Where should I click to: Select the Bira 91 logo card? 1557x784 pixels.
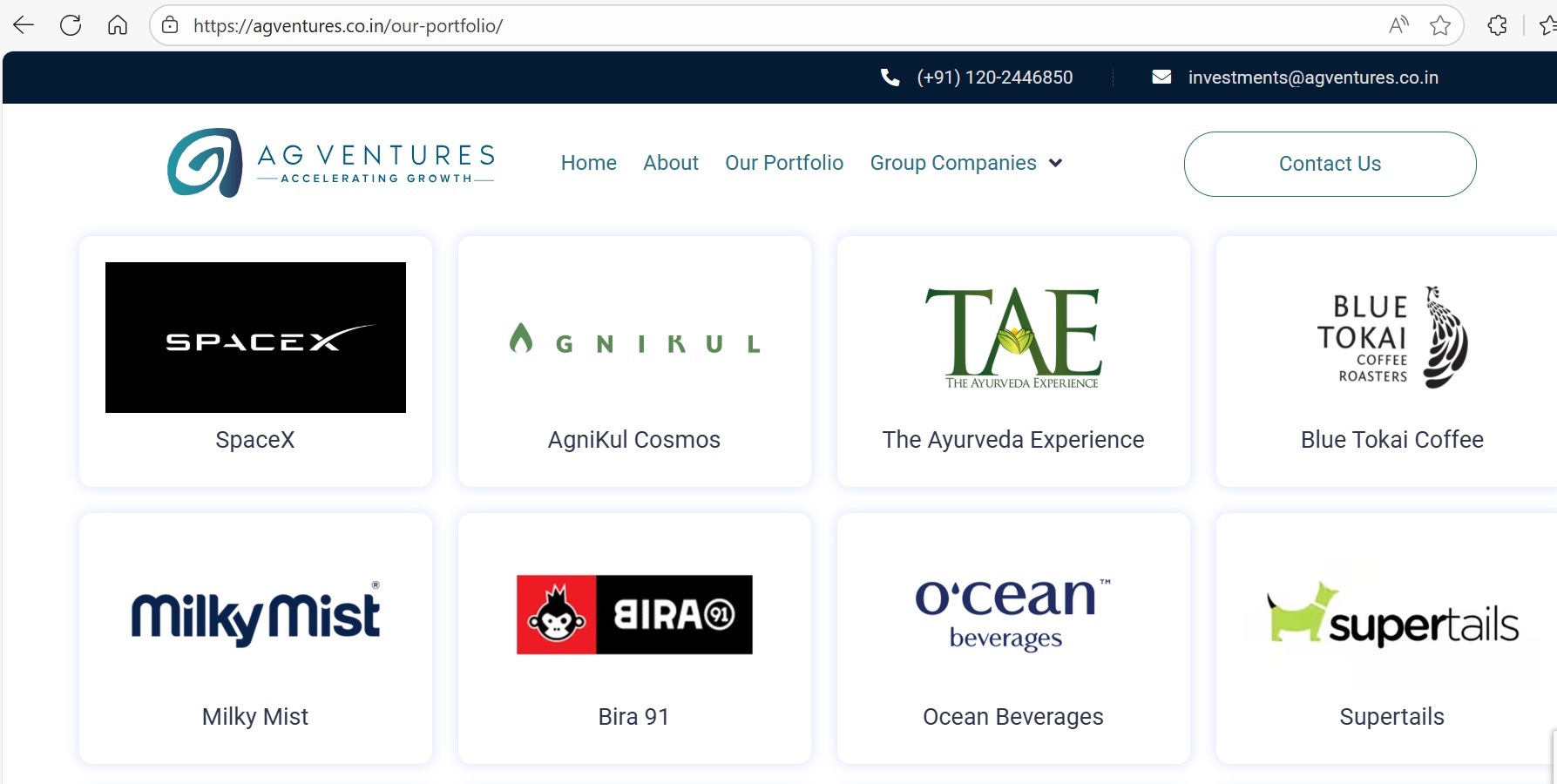[634, 615]
